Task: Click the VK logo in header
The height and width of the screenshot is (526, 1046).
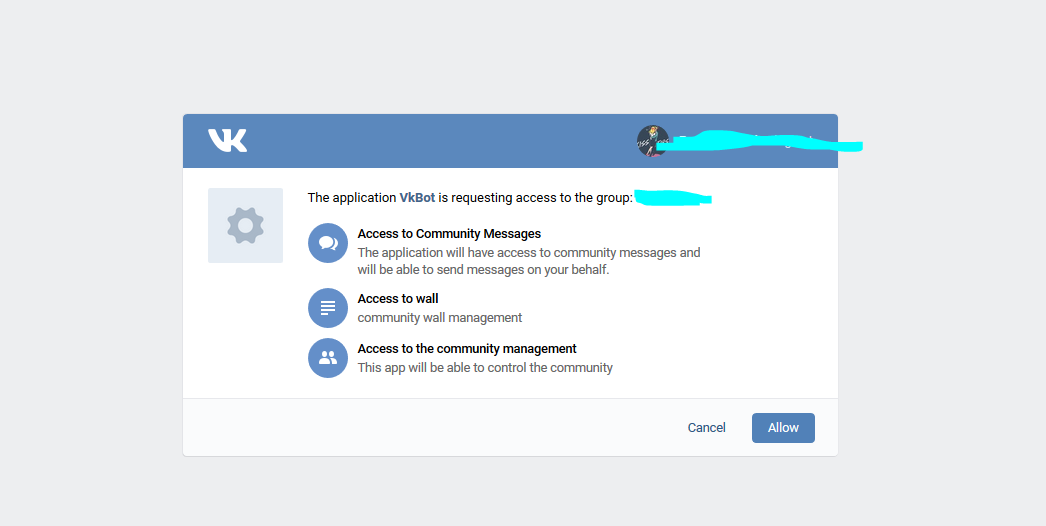Action: [227, 140]
